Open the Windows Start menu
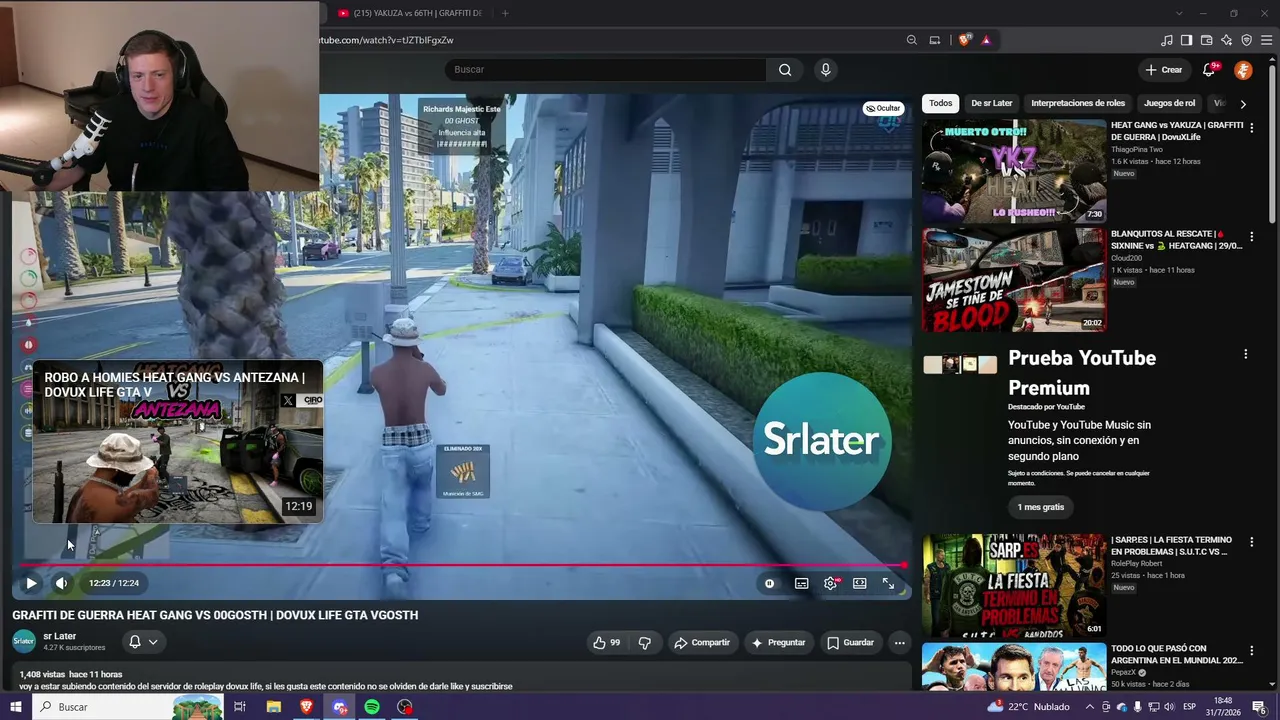 point(15,707)
